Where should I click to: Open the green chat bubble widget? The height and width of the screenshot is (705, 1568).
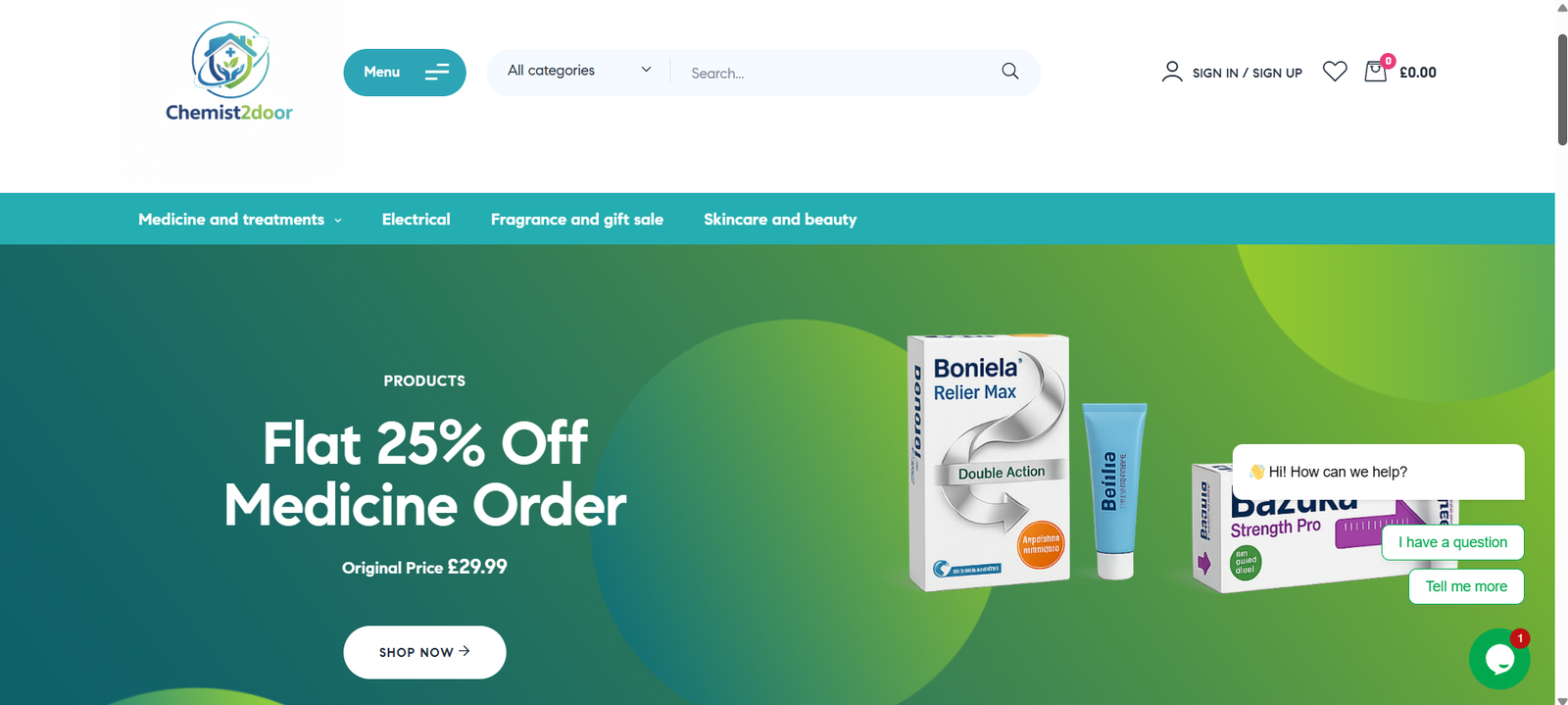tap(1498, 659)
